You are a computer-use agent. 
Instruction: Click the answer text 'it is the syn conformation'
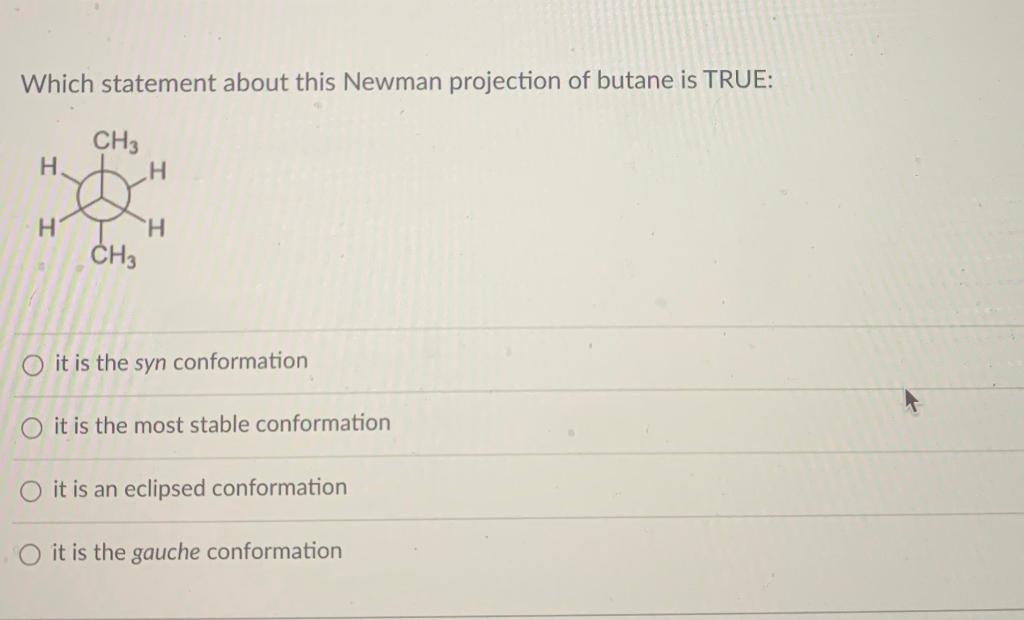pyautogui.click(x=178, y=362)
